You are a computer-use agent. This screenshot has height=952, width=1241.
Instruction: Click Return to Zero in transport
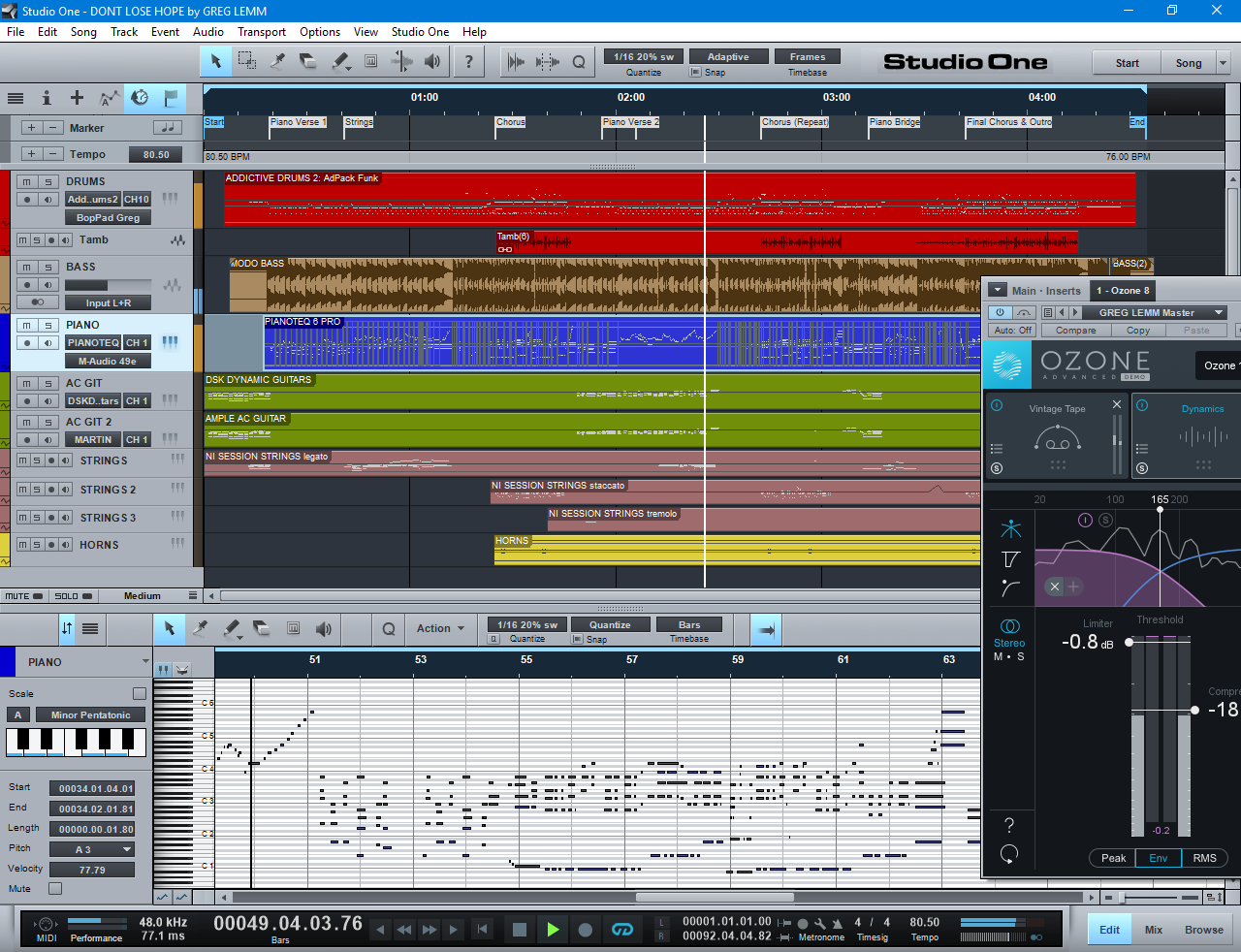tap(483, 930)
